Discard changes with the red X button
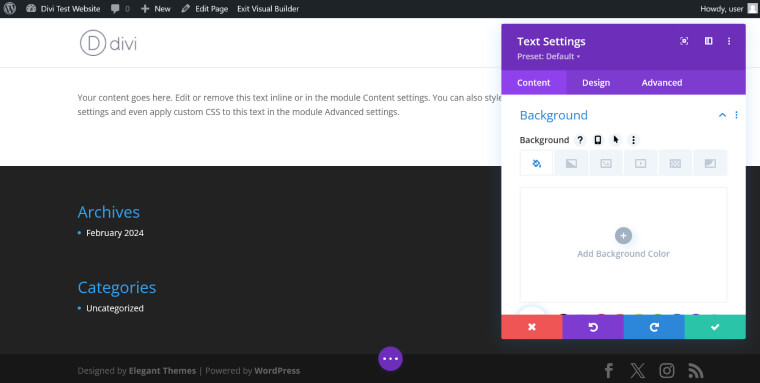 click(x=532, y=327)
